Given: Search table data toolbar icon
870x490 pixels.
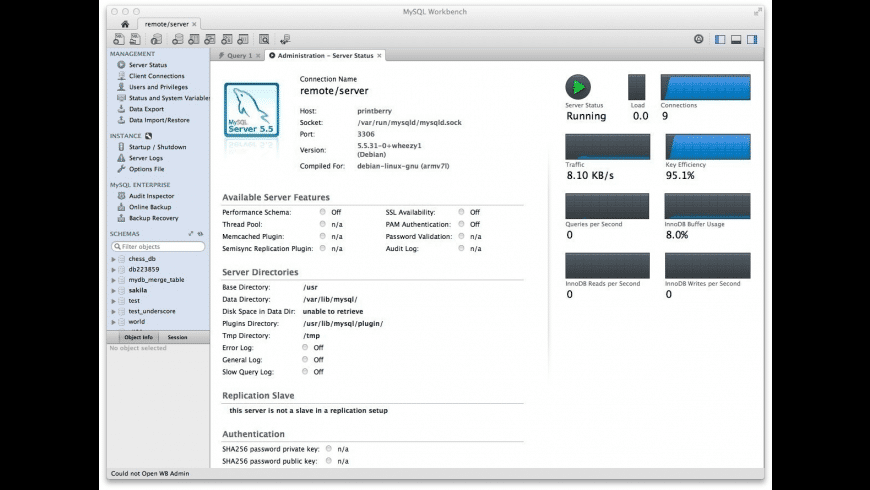Looking at the screenshot, I should (264, 39).
